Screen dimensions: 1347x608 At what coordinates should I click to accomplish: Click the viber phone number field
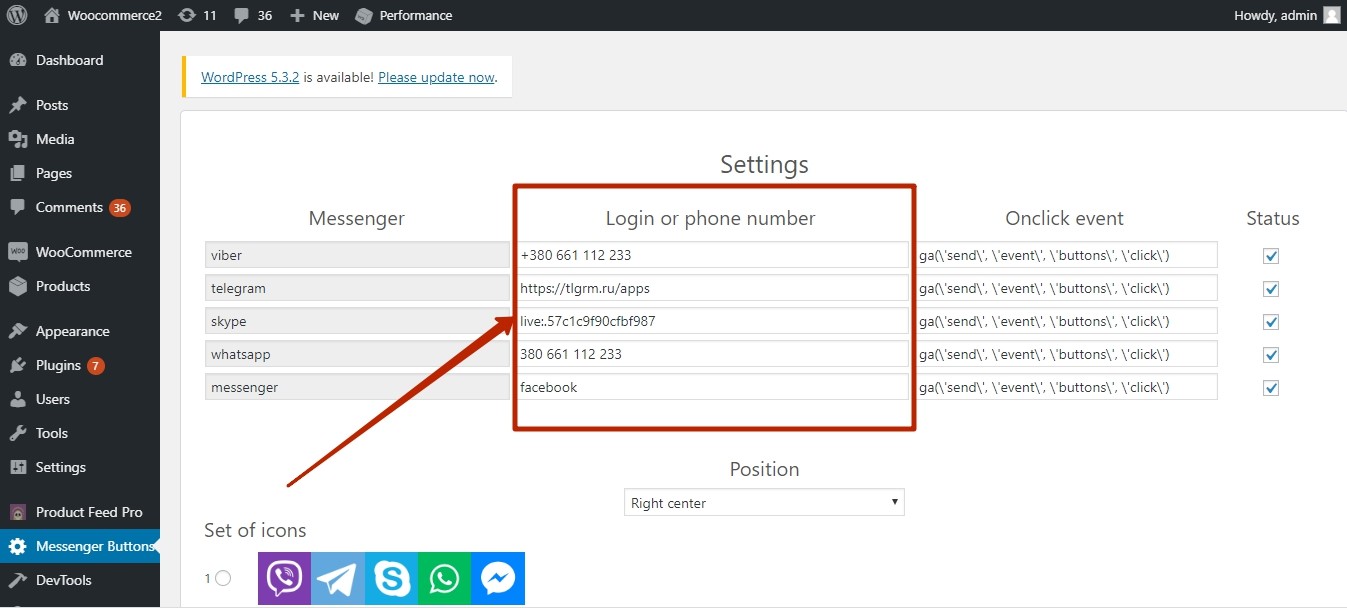[712, 255]
